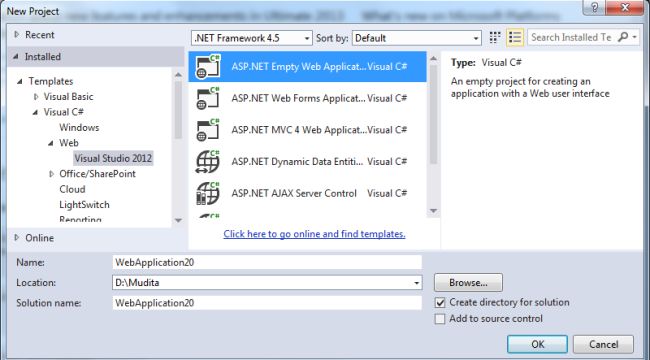Expand the Online section
The width and height of the screenshot is (650, 360).
17,238
